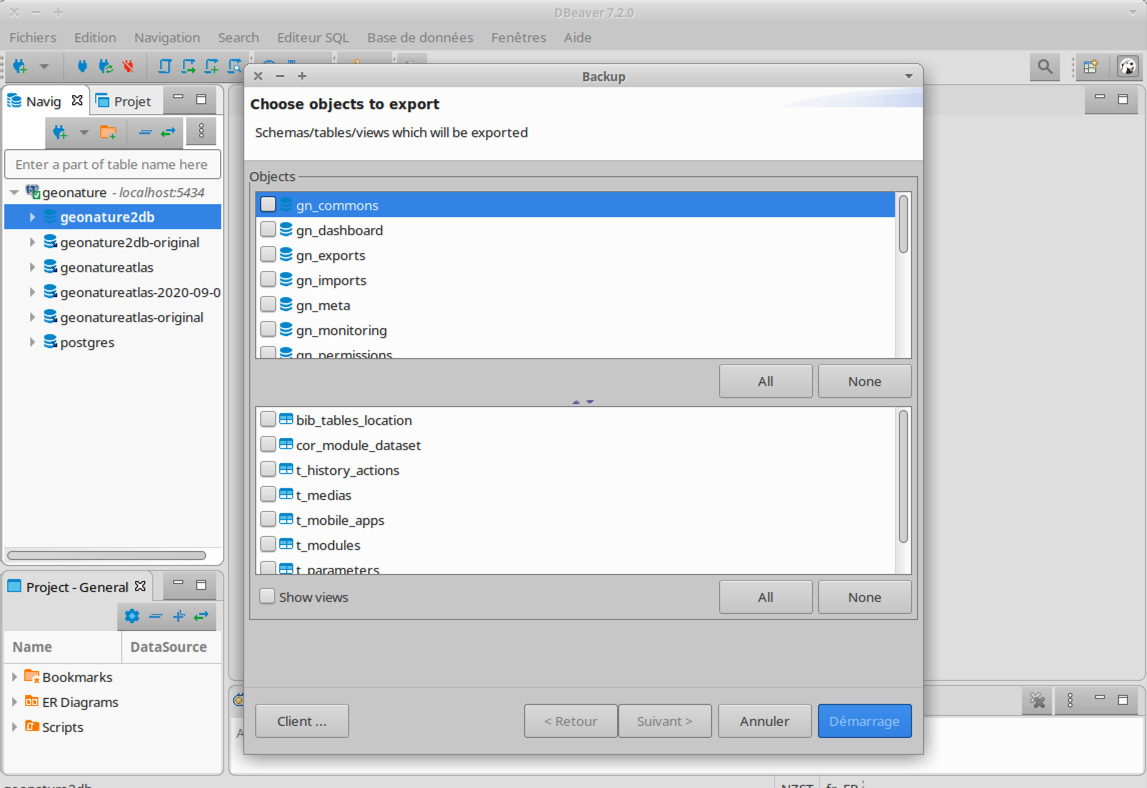Click the tables list vertical scrollbar
This screenshot has width=1147, height=788.
coord(903,476)
